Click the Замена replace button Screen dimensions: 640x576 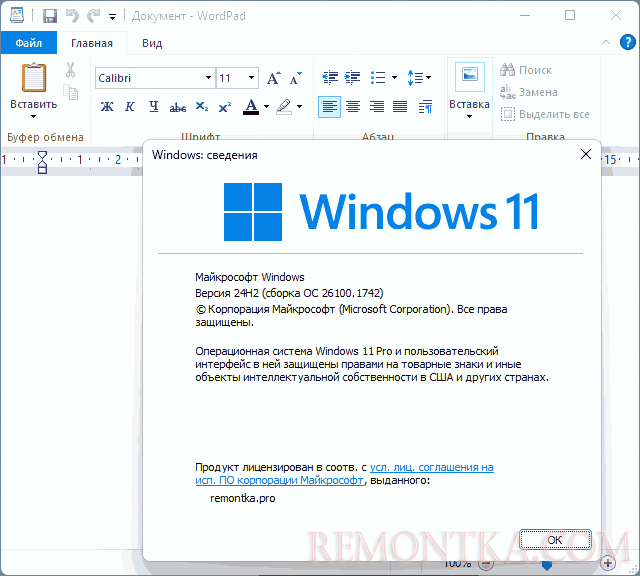coord(529,92)
